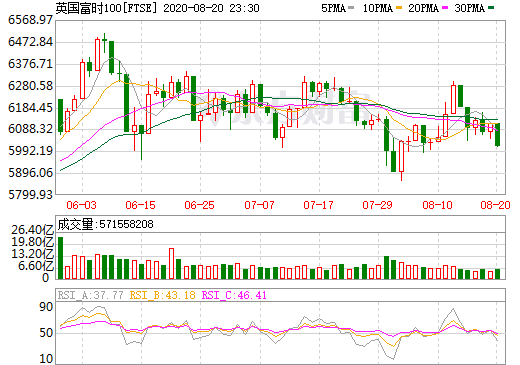Image resolution: width=520 pixels, height=365 pixels.
Task: Click the volume axis value 6.60亿
Action: pos(36,266)
